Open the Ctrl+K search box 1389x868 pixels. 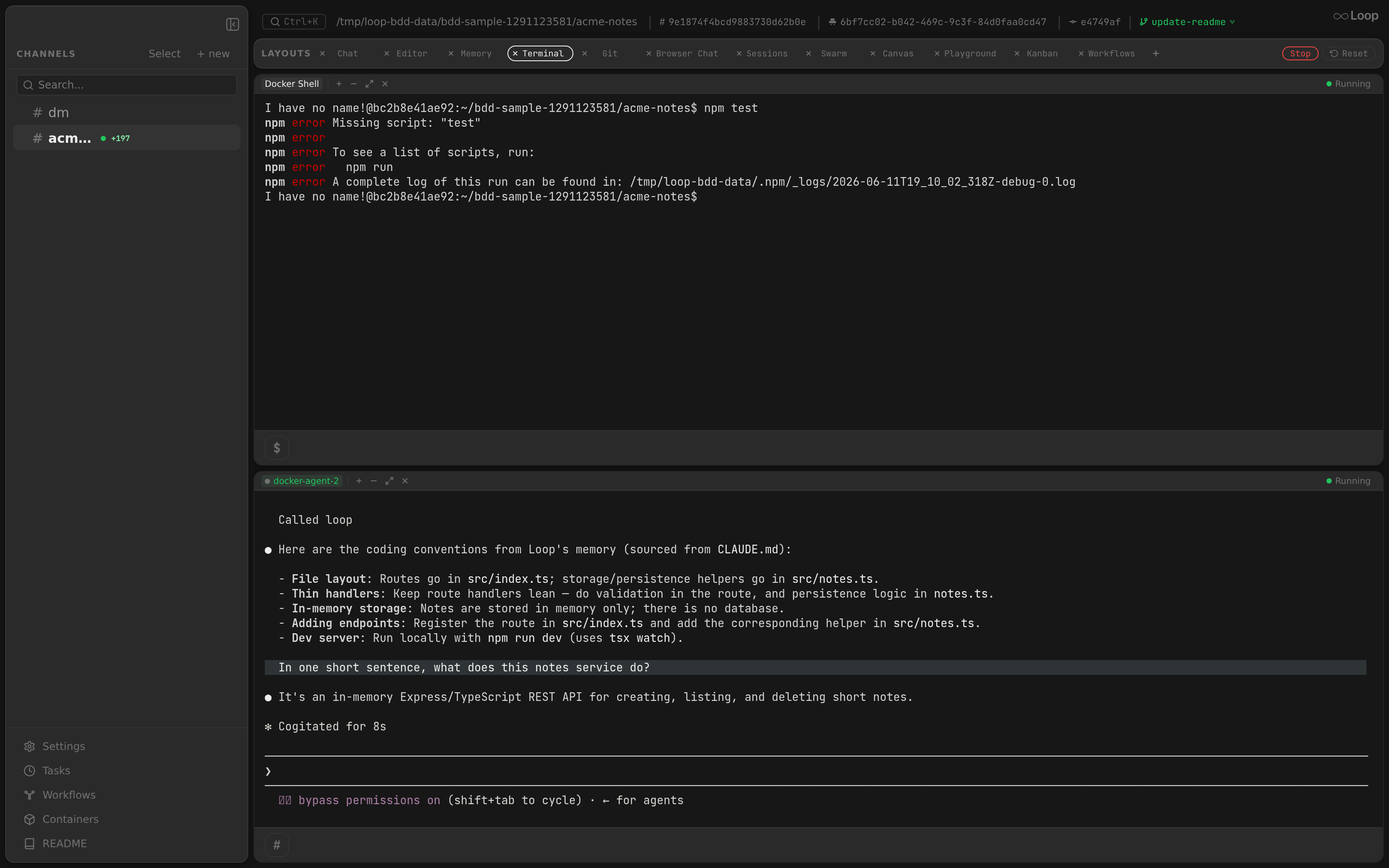(294, 22)
